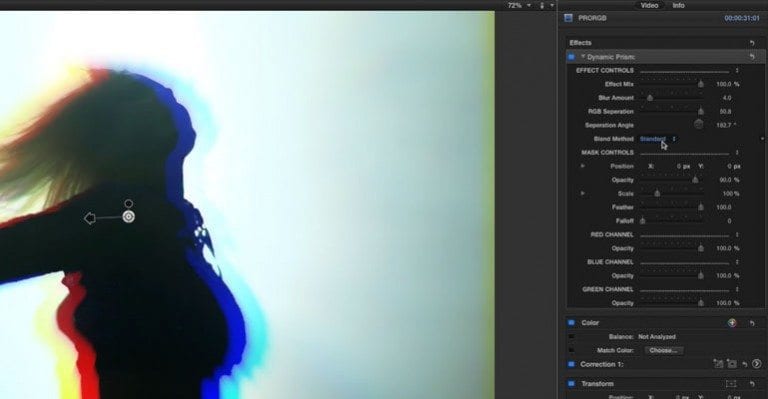Switch to the Info tab
The width and height of the screenshot is (768, 399).
pos(678,5)
